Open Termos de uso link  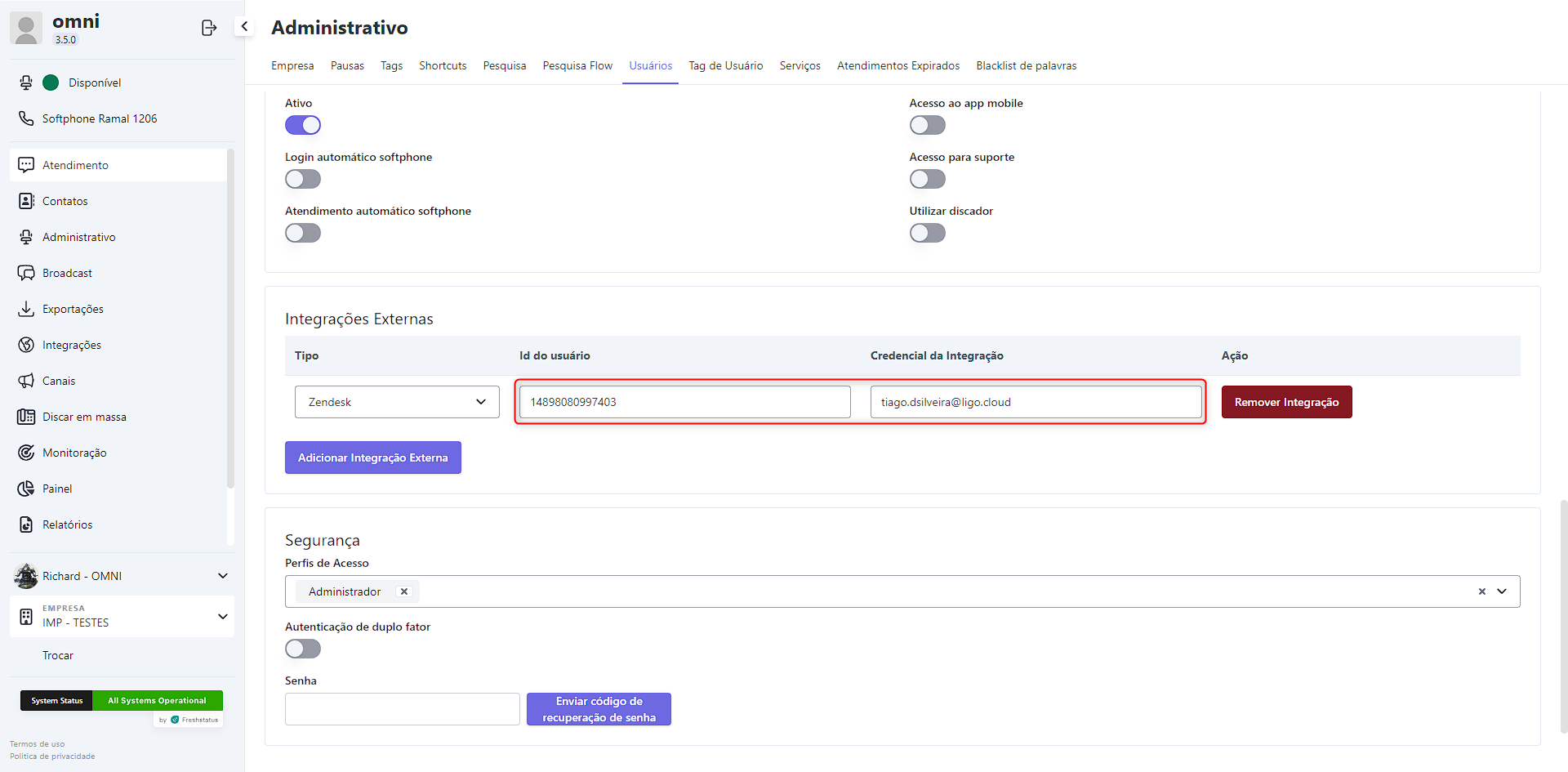(37, 744)
